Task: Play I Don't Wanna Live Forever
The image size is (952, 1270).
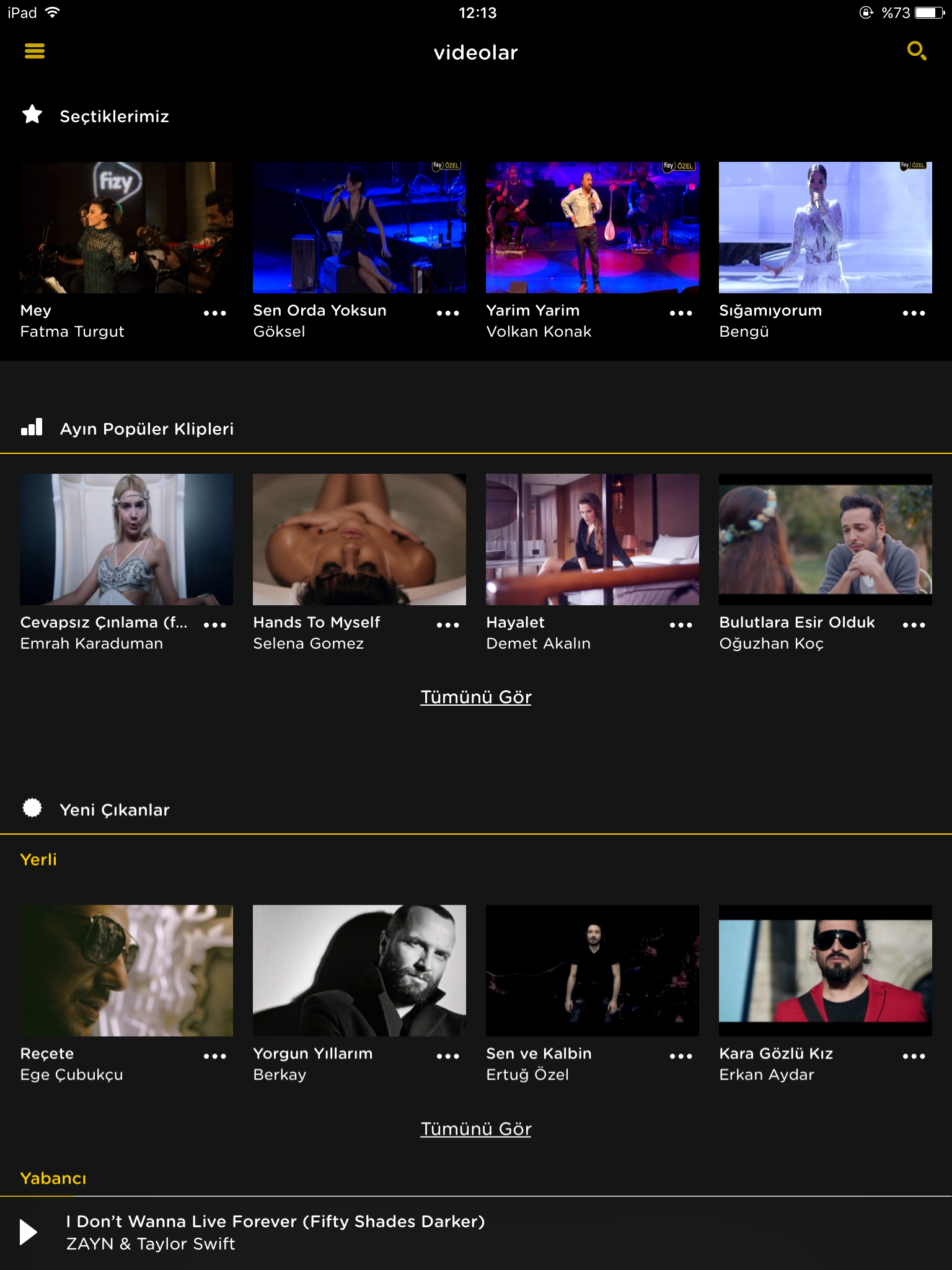Action: coord(29,1232)
